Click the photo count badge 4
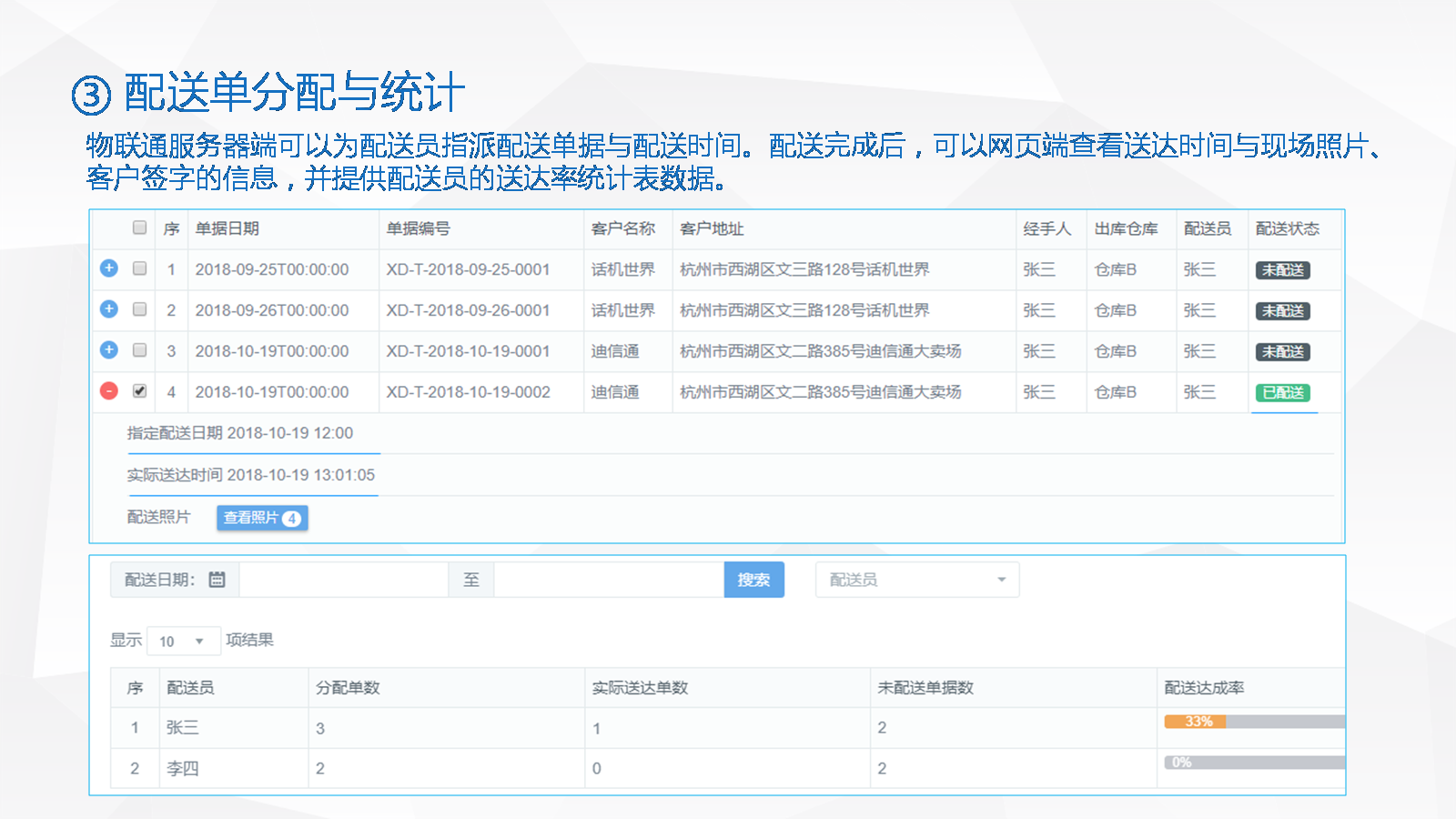Image resolution: width=1456 pixels, height=819 pixels. tap(291, 519)
